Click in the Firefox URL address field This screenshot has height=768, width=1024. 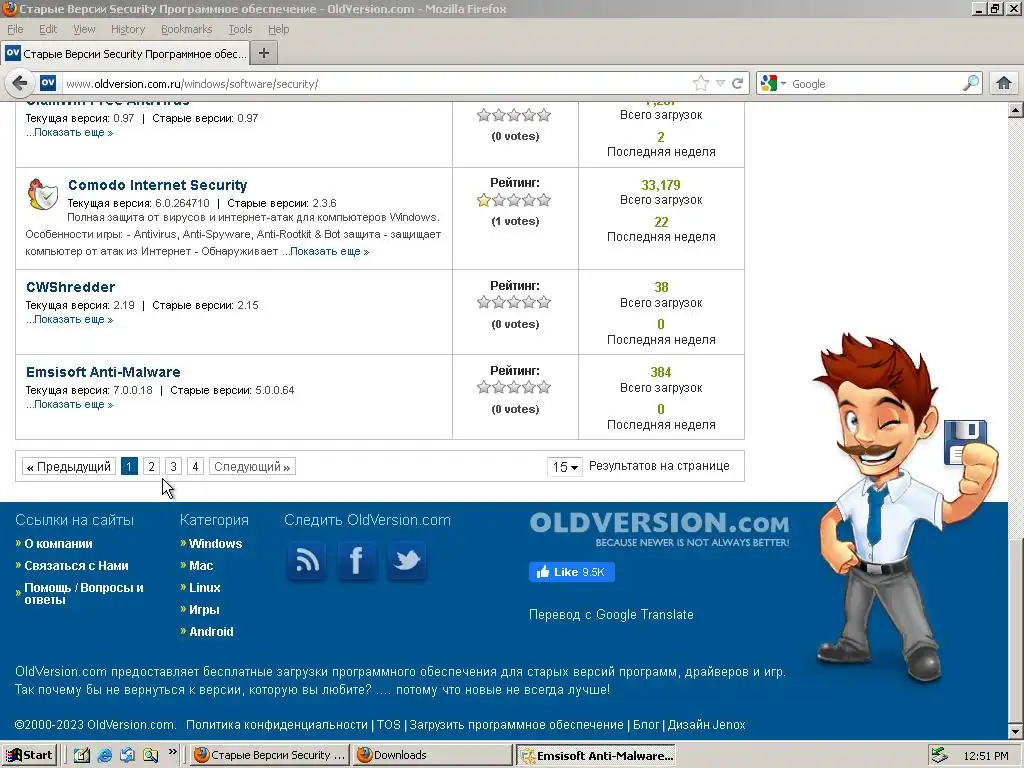coord(376,84)
